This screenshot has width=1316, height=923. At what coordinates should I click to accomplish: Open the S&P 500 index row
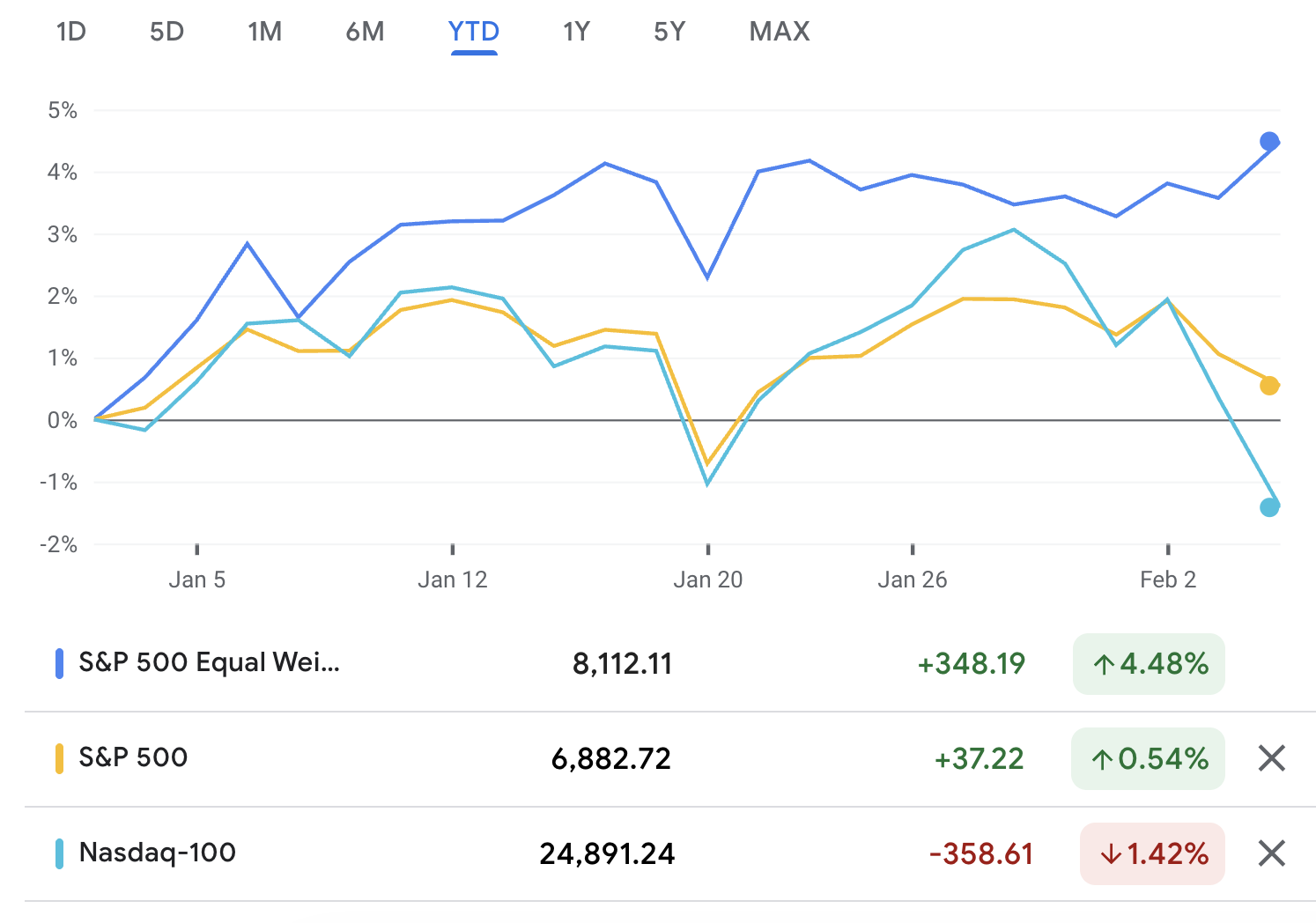[133, 757]
